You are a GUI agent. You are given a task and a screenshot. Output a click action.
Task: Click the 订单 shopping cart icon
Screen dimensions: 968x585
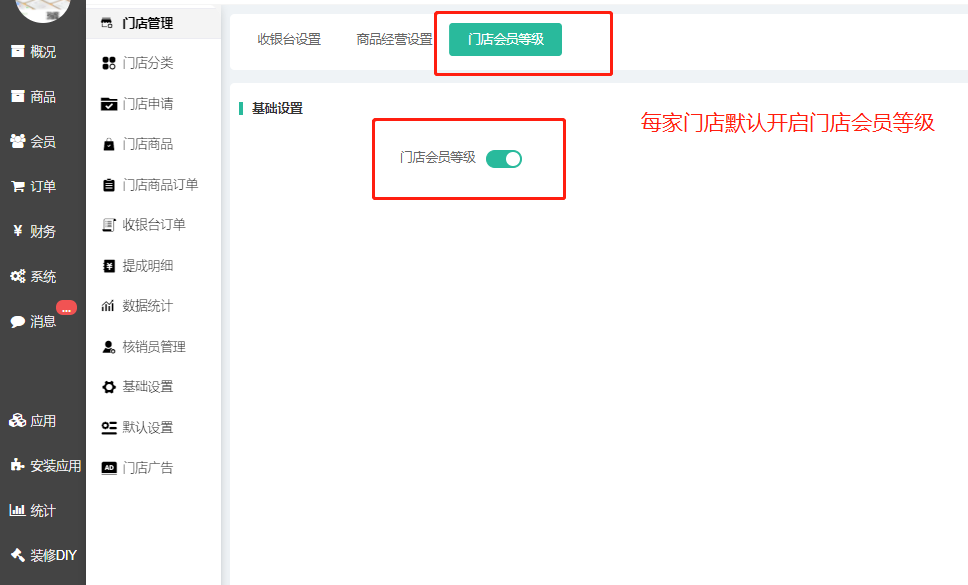tap(18, 186)
